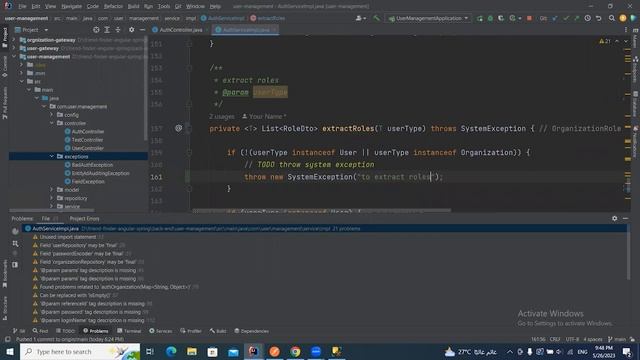The height and width of the screenshot is (360, 640).
Task: Click 'Unused import statement' warning
Action: point(68,237)
